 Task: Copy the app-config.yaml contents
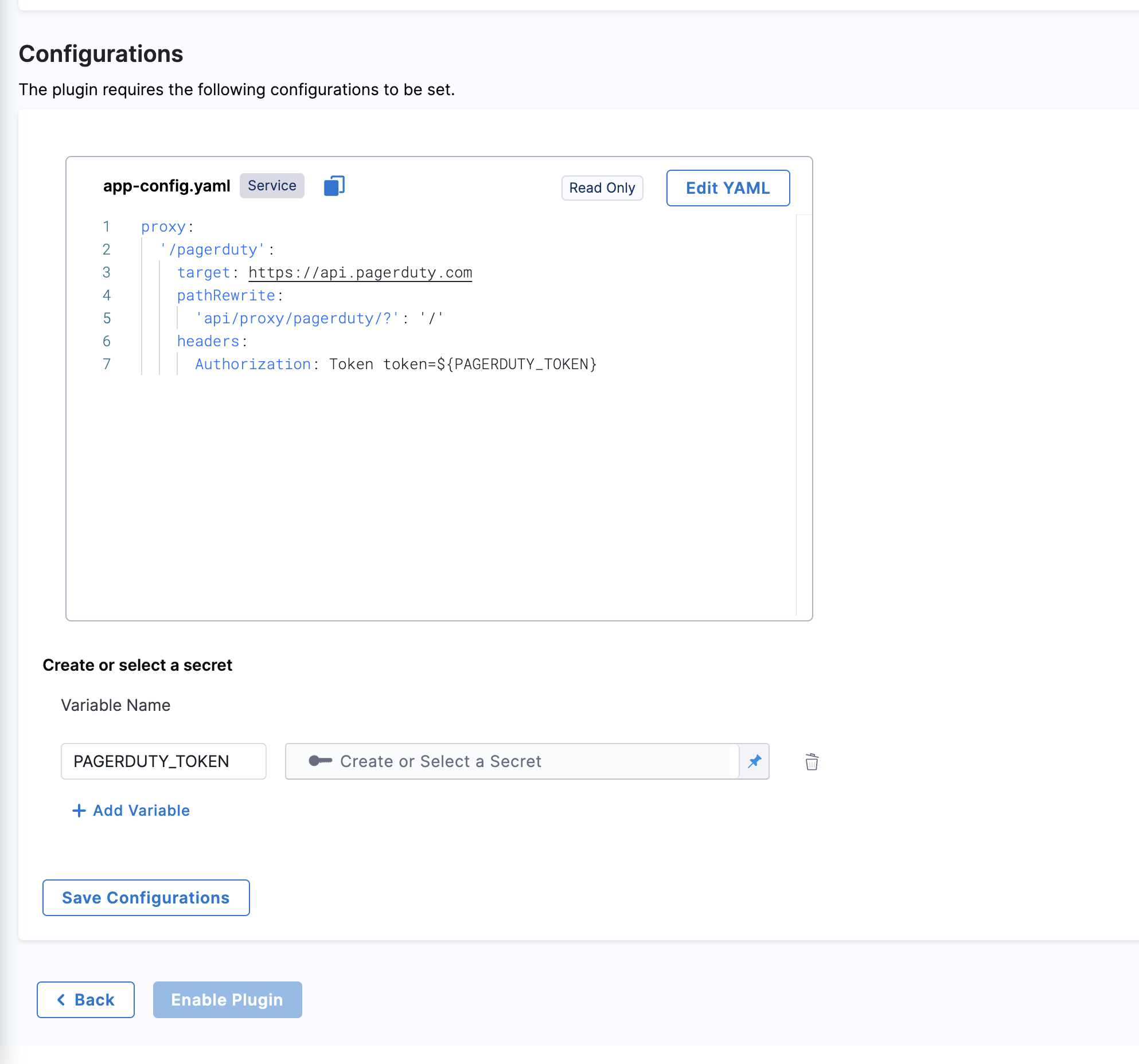[334, 186]
